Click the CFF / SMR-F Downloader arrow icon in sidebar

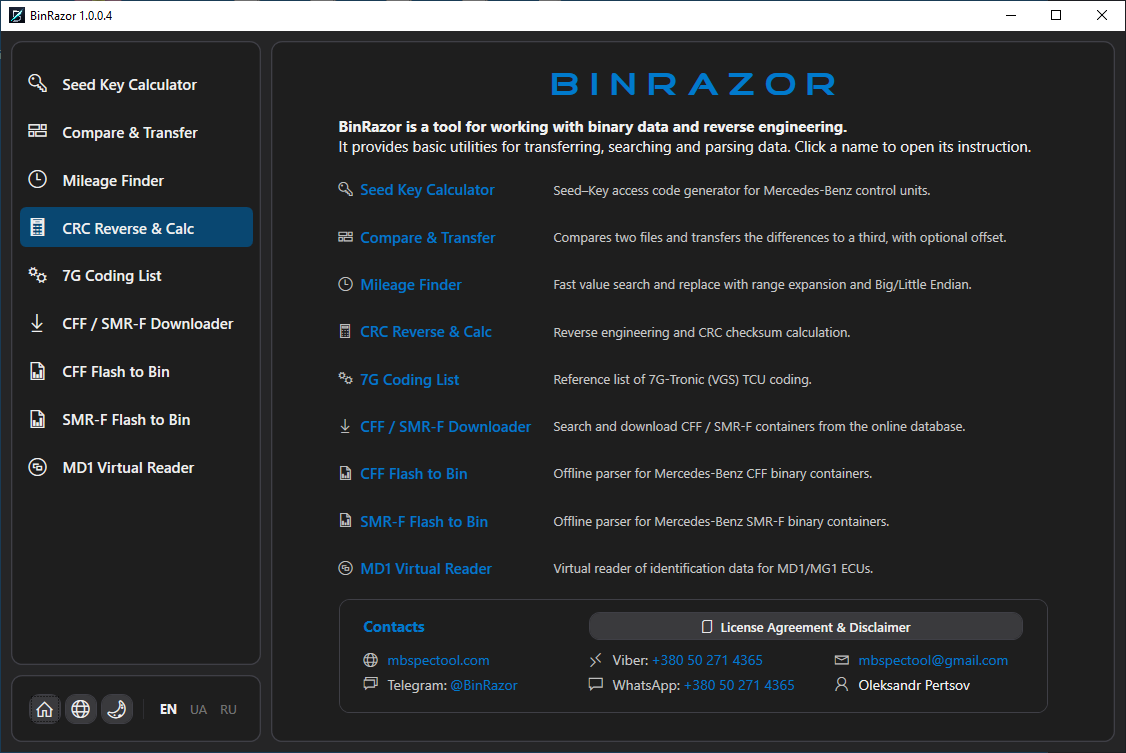37,323
